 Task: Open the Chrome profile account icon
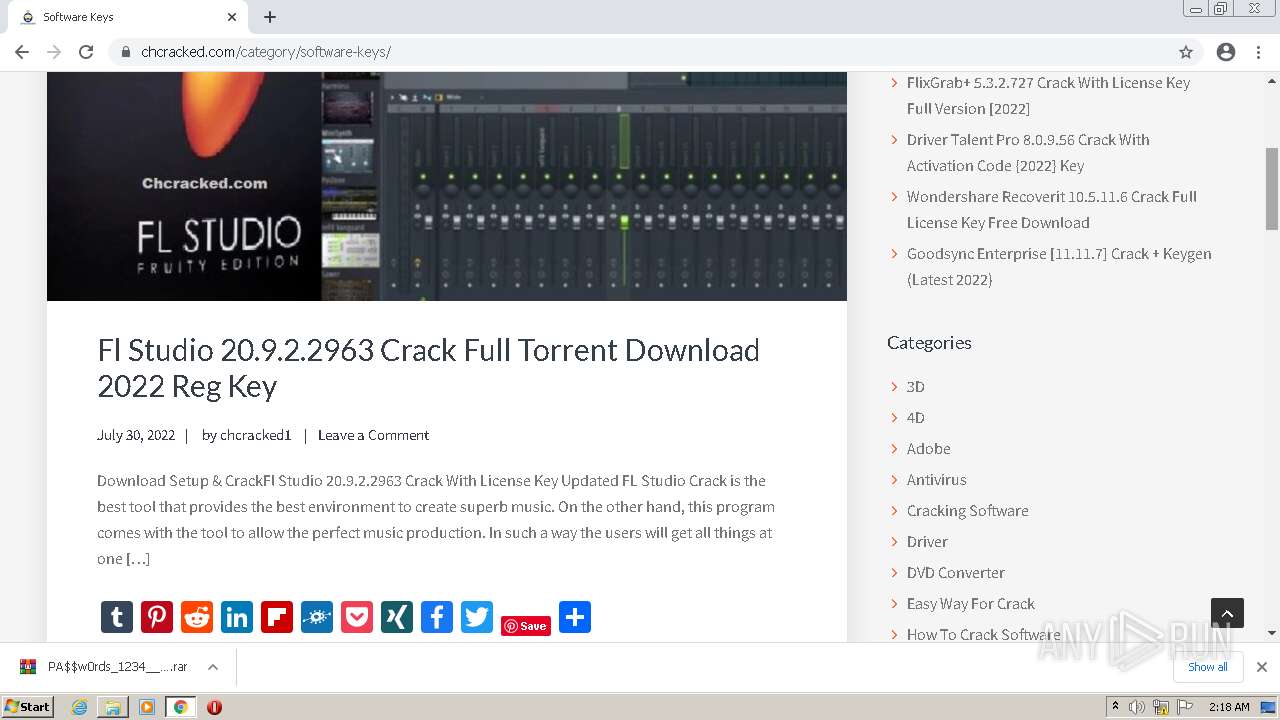click(1226, 52)
